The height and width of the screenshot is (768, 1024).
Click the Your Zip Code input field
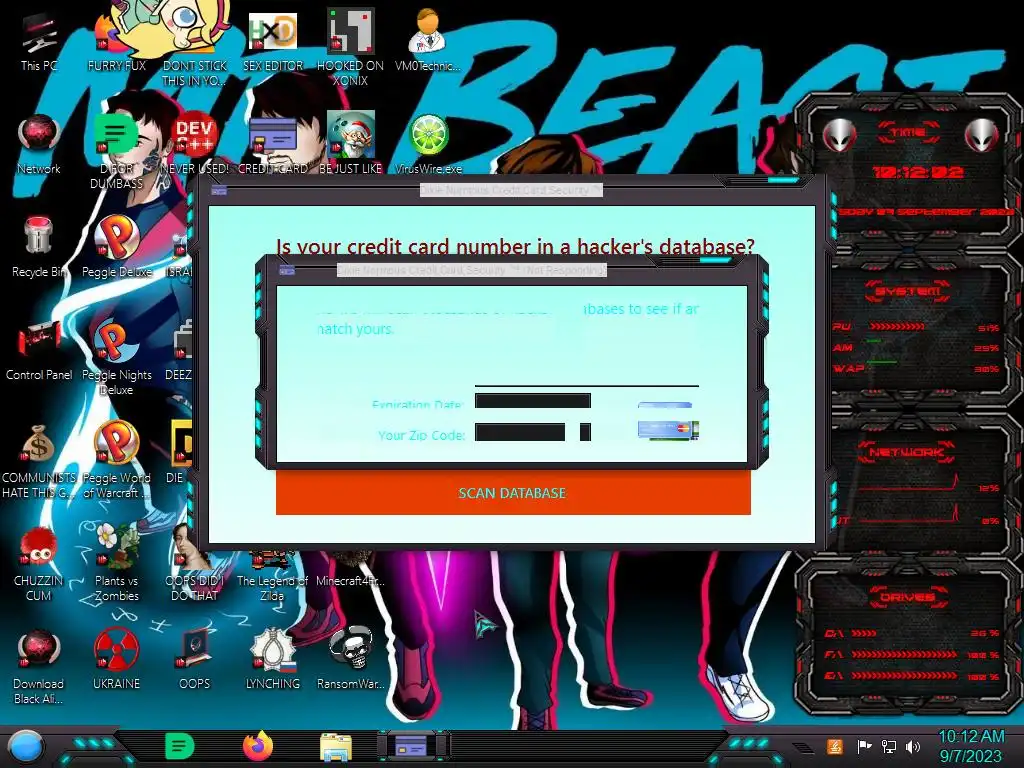click(520, 432)
